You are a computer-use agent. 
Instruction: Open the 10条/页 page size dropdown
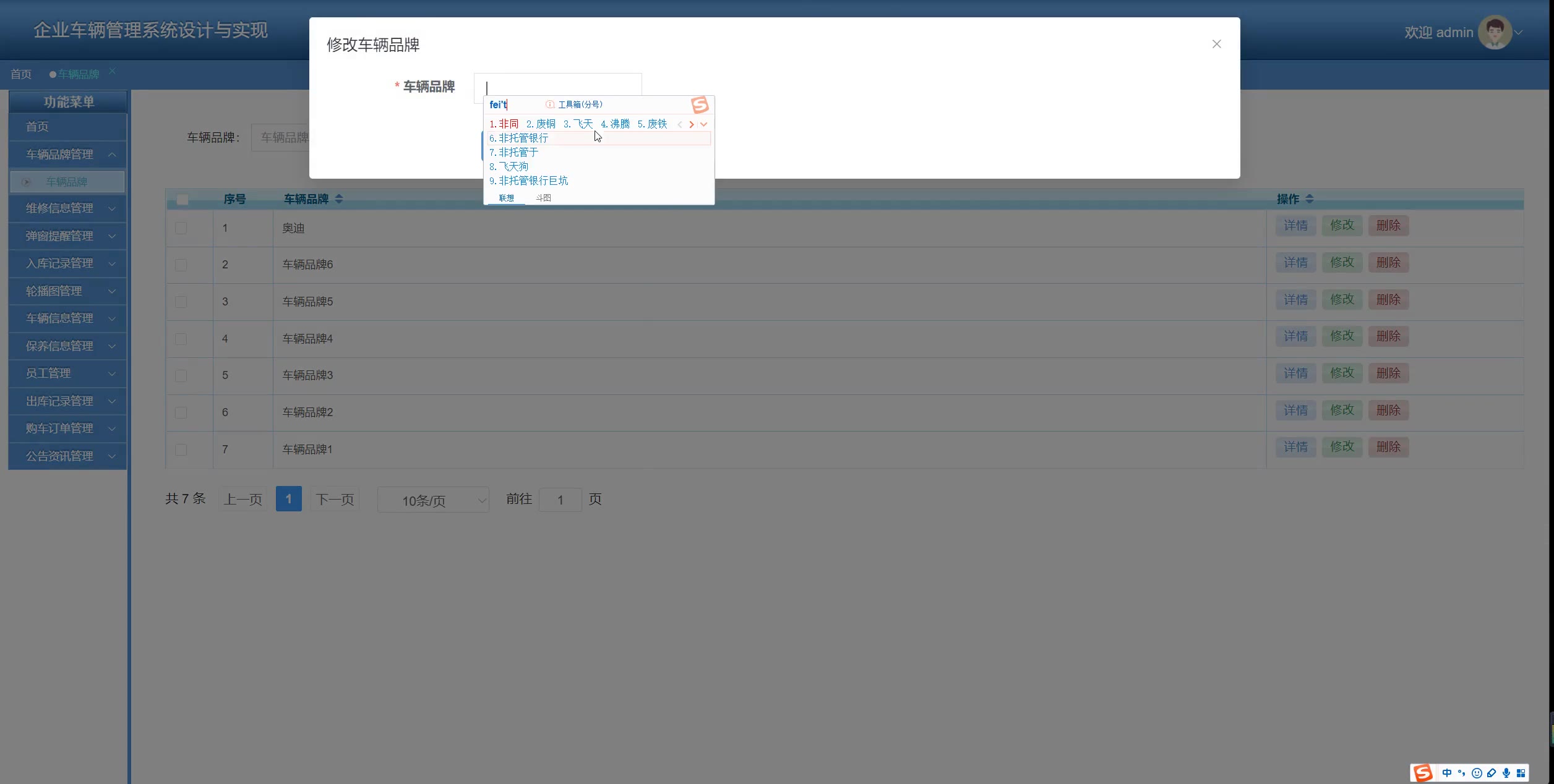tap(433, 500)
